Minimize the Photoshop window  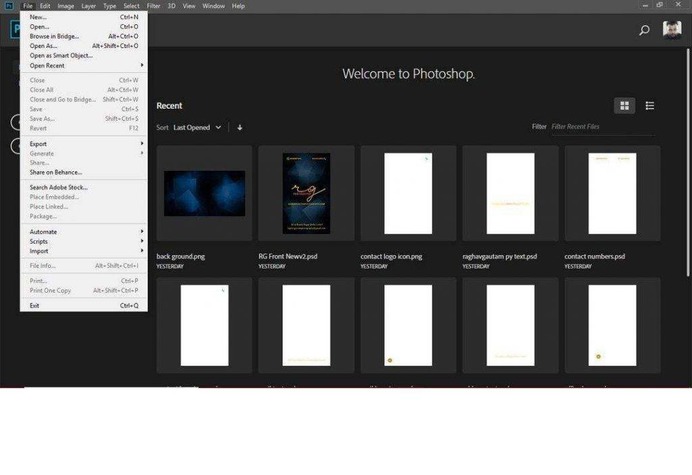[645, 5]
